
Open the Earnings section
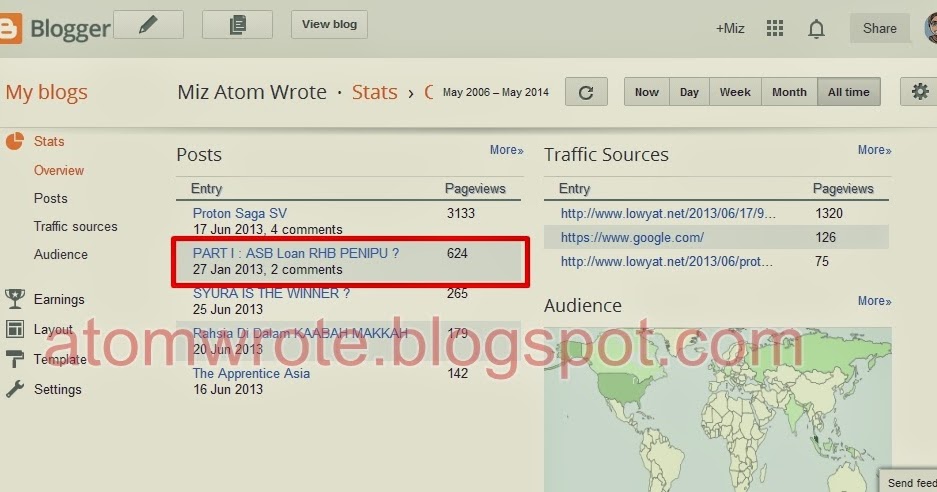pyautogui.click(x=59, y=300)
